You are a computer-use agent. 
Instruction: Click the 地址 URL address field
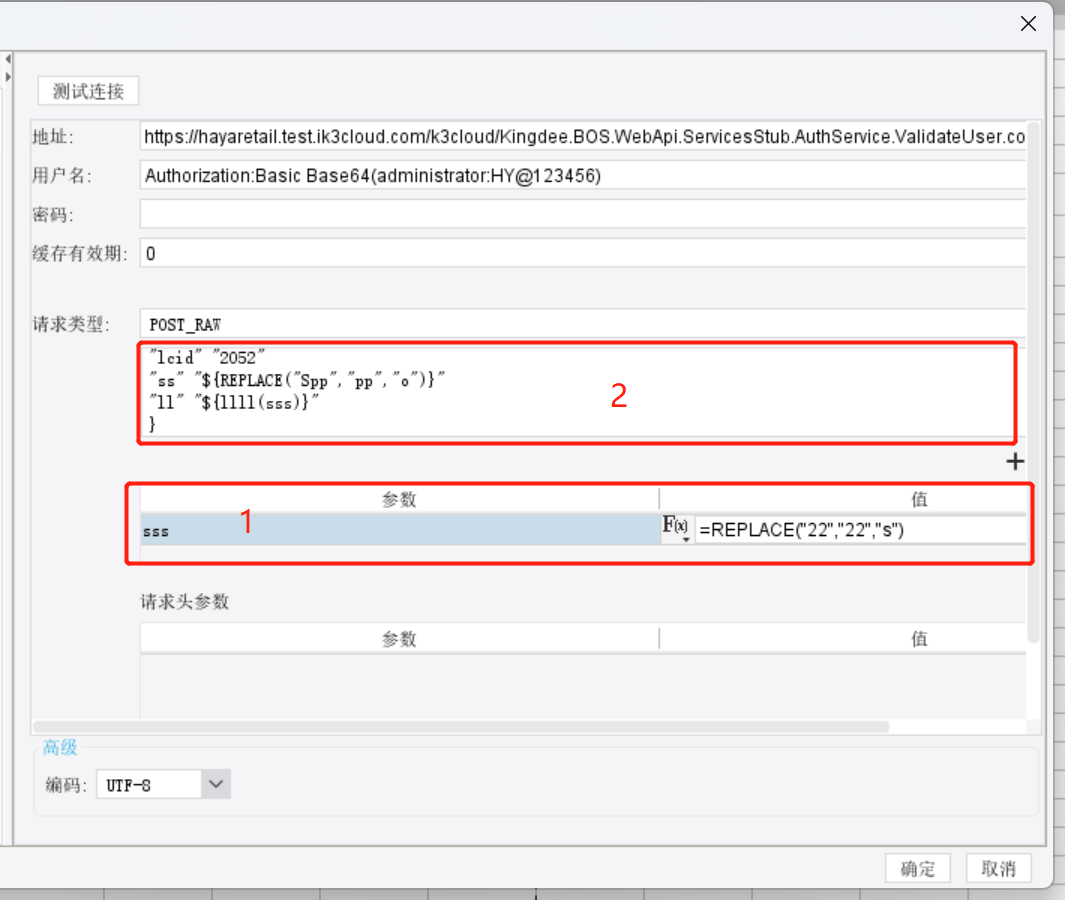pyautogui.click(x=583, y=137)
